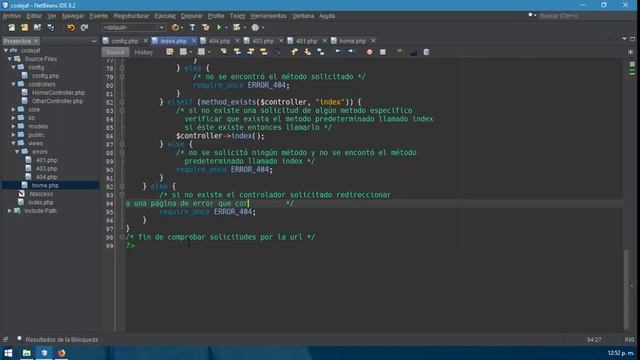Switch to the home.php editor tab
This screenshot has width=640, height=360.
point(352,41)
